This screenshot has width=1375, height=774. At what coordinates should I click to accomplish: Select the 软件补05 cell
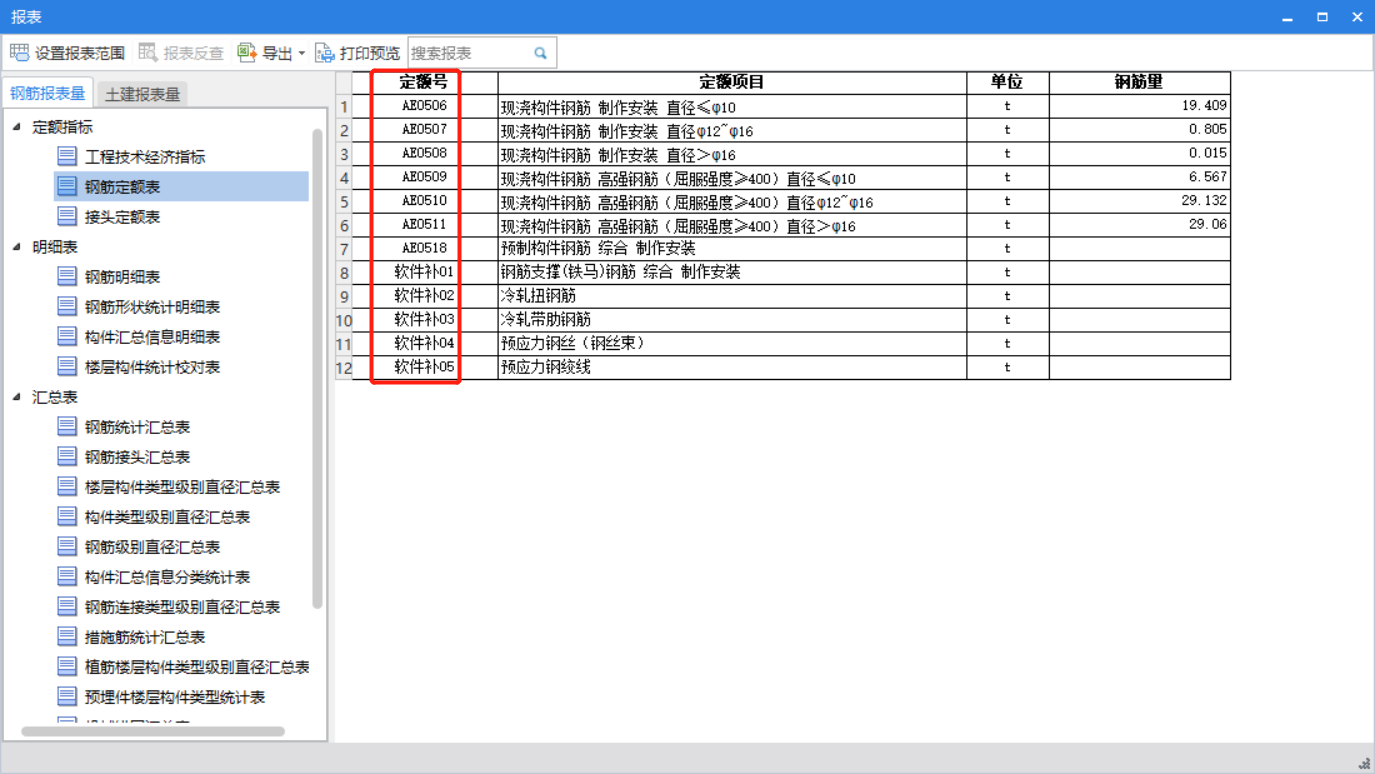click(x=424, y=367)
